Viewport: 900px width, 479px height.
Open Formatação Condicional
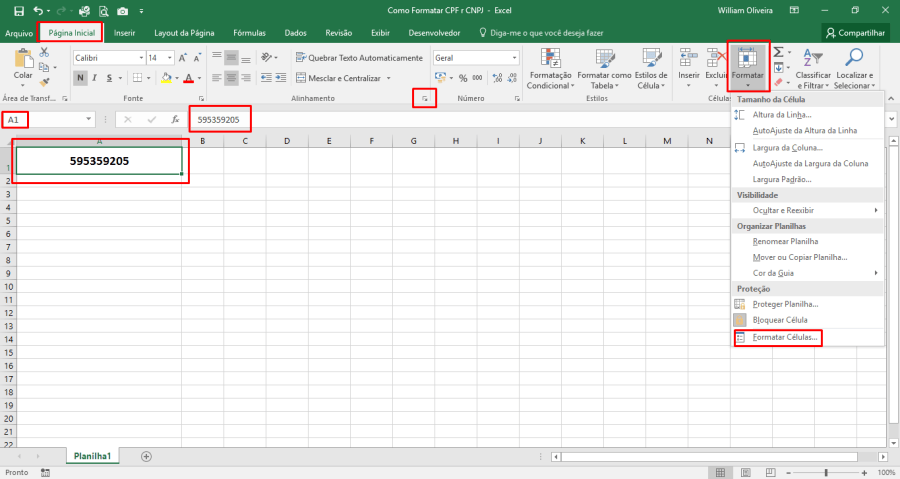coord(550,69)
